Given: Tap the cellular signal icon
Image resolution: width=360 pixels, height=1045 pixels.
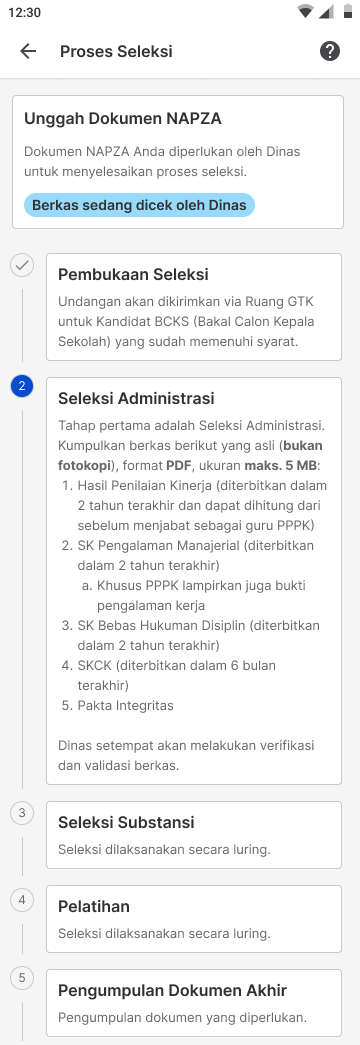Looking at the screenshot, I should 326,11.
